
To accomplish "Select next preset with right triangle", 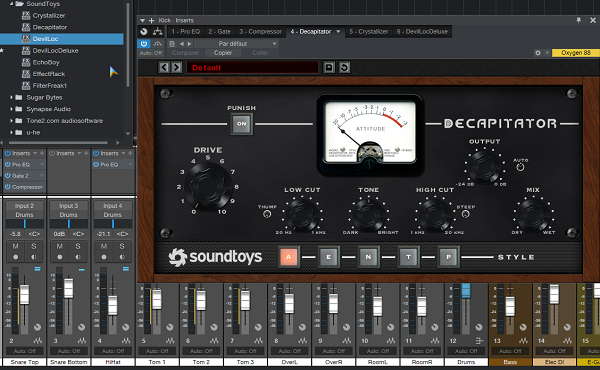I will [189, 44].
